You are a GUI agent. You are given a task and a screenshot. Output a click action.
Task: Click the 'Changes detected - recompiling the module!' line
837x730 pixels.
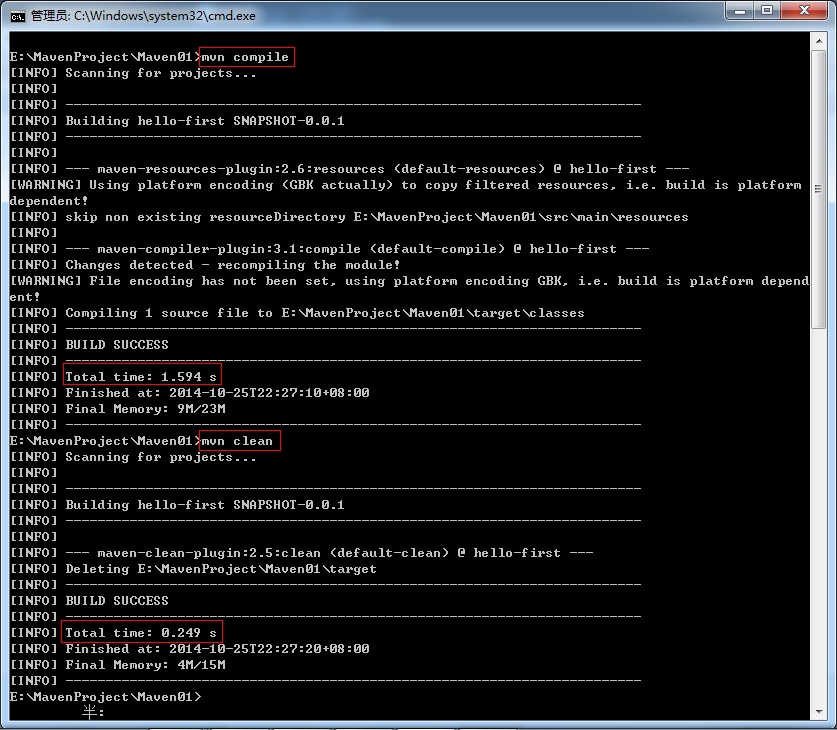[206, 265]
